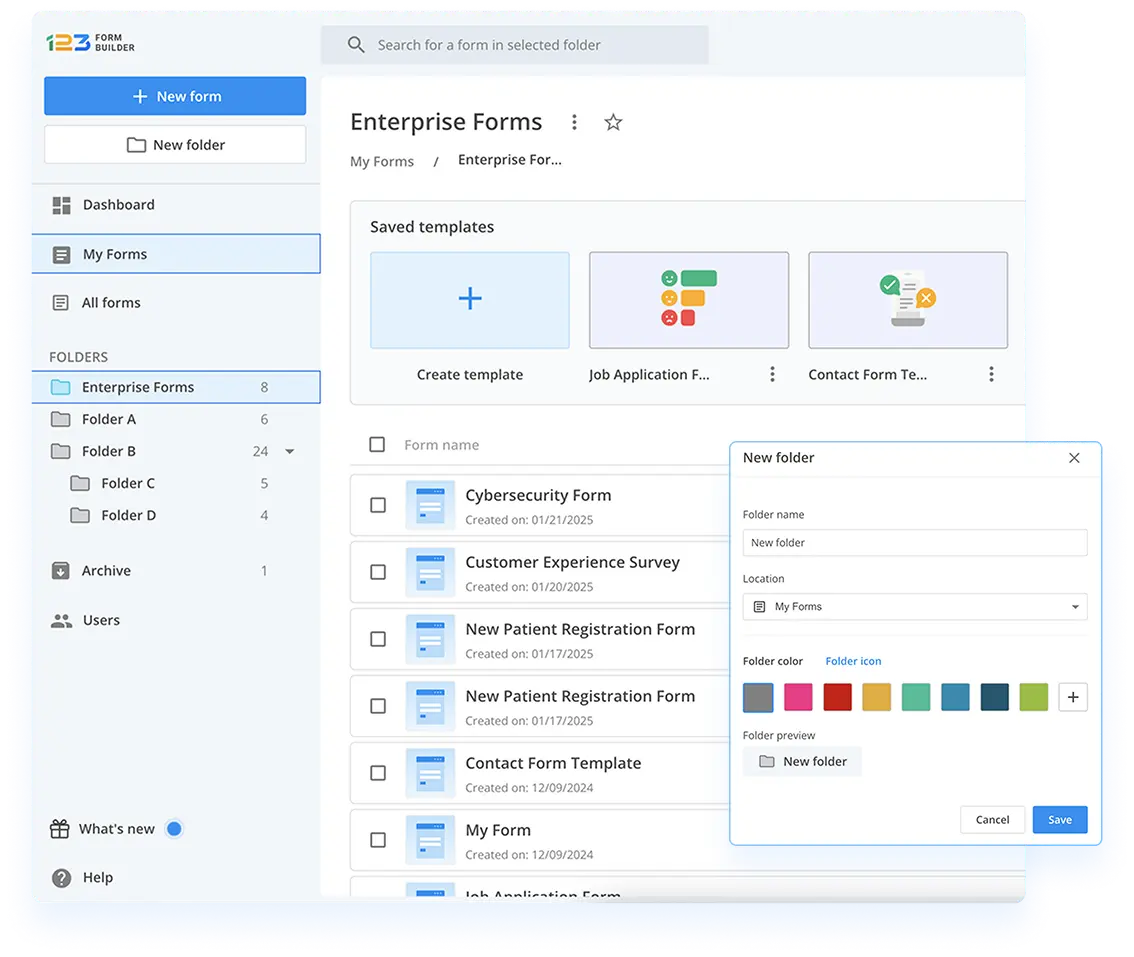Open the Users section icon
Image resolution: width=1134 pixels, height=957 pixels.
(x=62, y=620)
